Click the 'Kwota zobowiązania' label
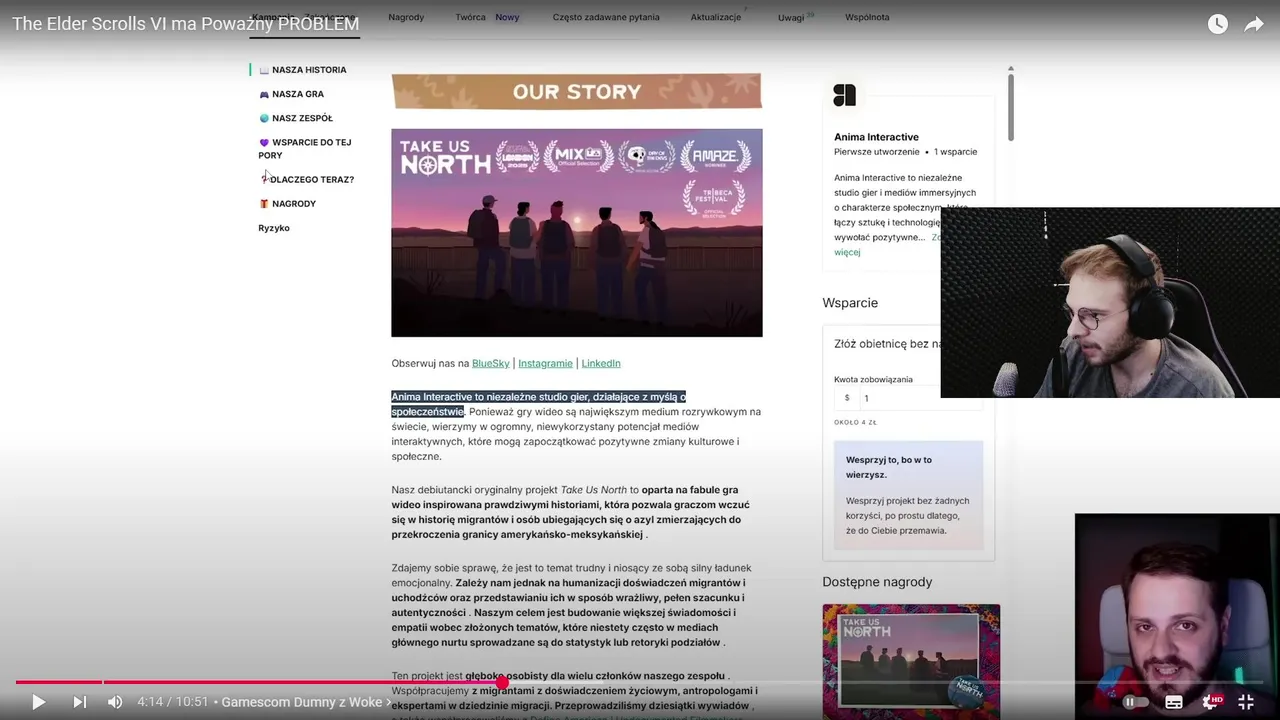This screenshot has height=720, width=1280. (873, 380)
